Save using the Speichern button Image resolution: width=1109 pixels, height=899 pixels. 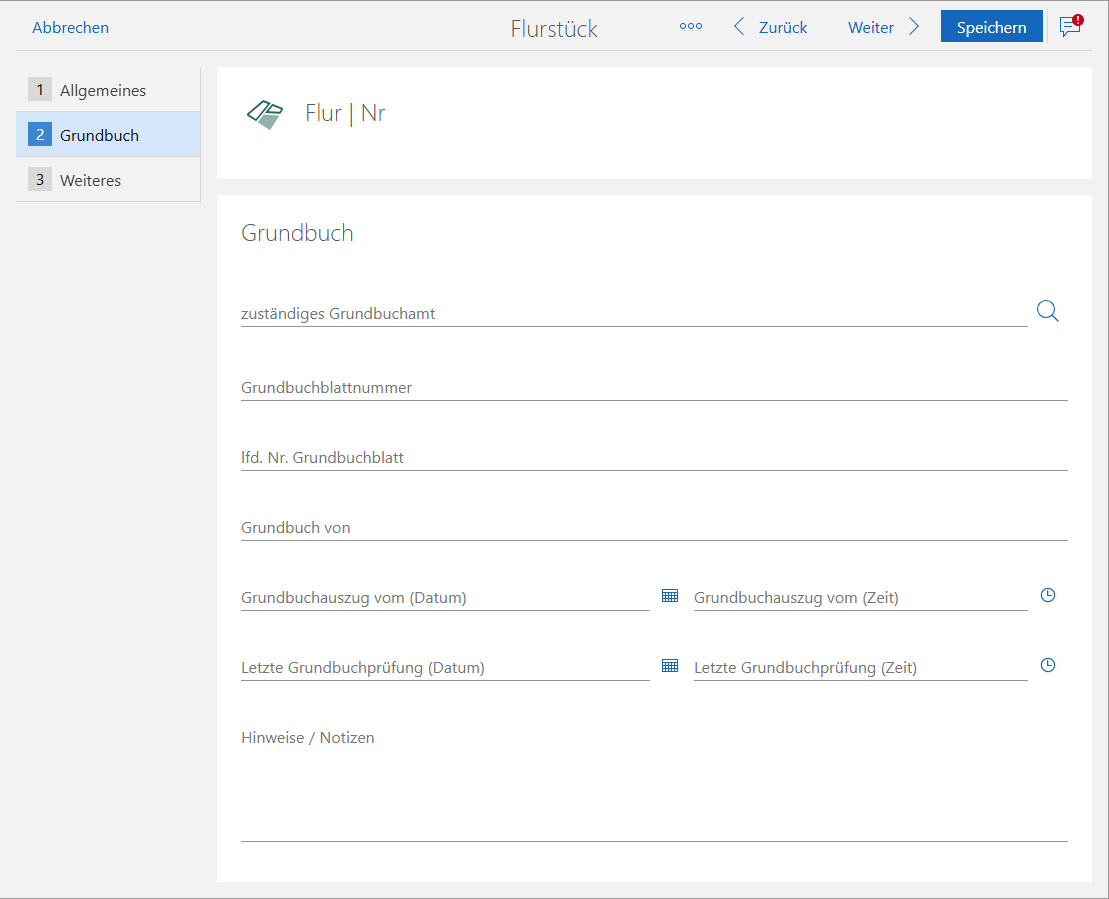tap(991, 27)
